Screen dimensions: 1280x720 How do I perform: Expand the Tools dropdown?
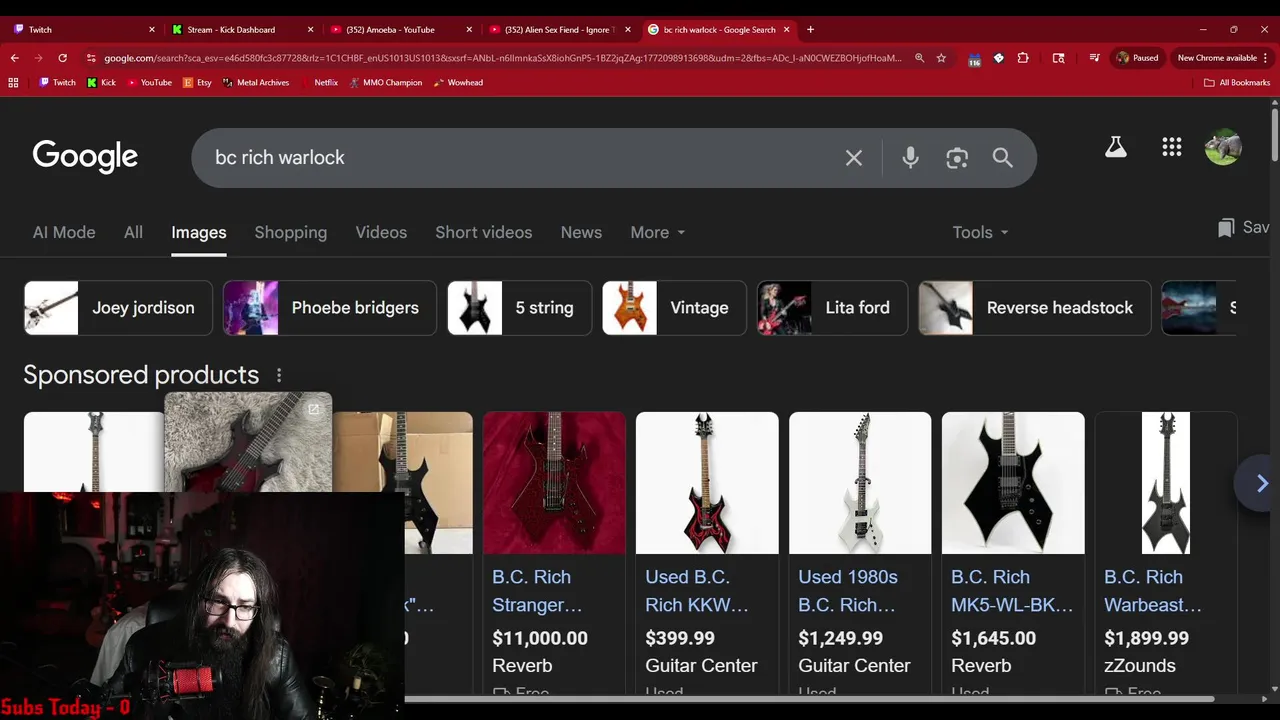pyautogui.click(x=980, y=232)
